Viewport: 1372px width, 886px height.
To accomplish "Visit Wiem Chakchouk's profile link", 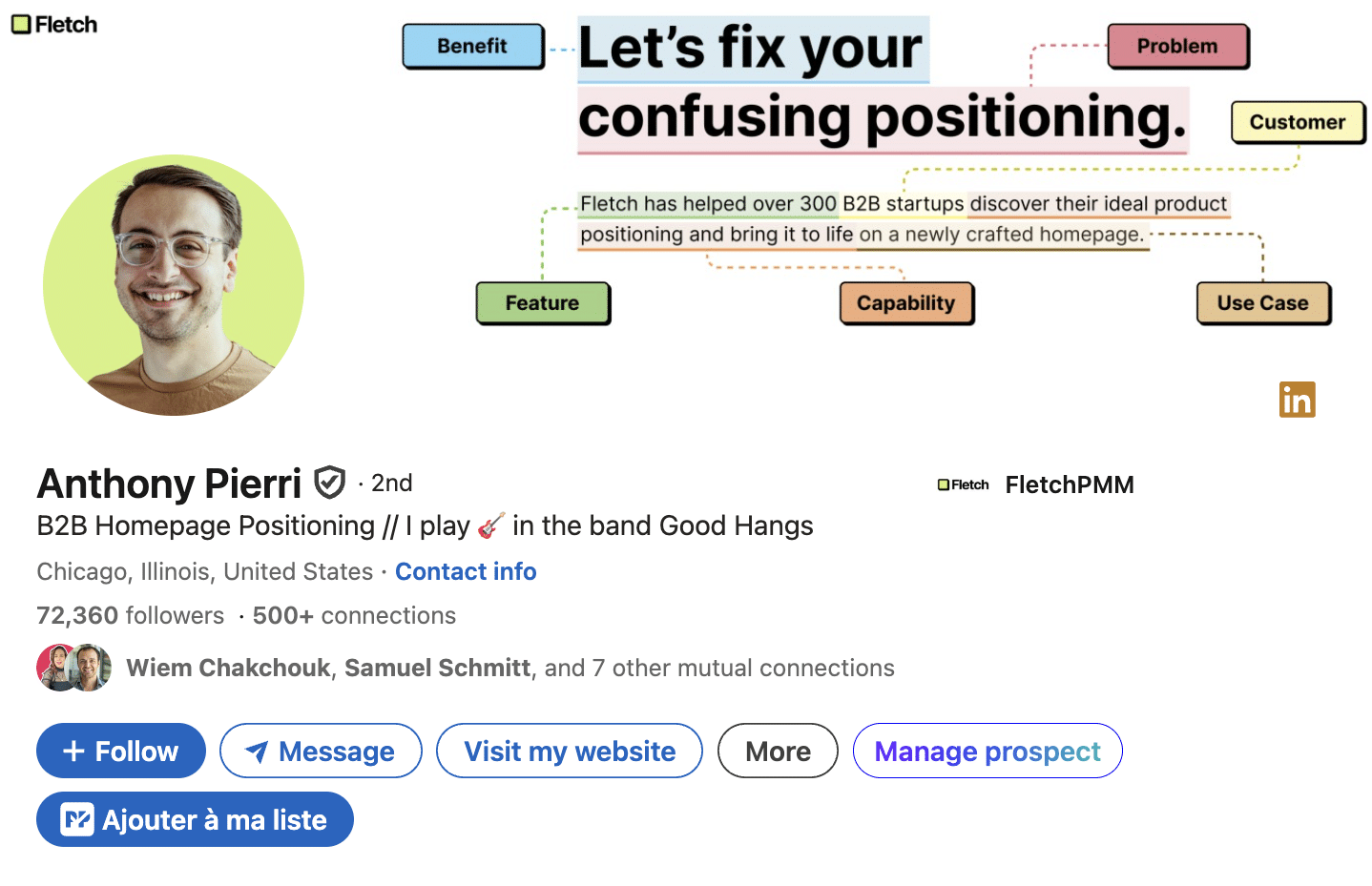I will point(226,668).
